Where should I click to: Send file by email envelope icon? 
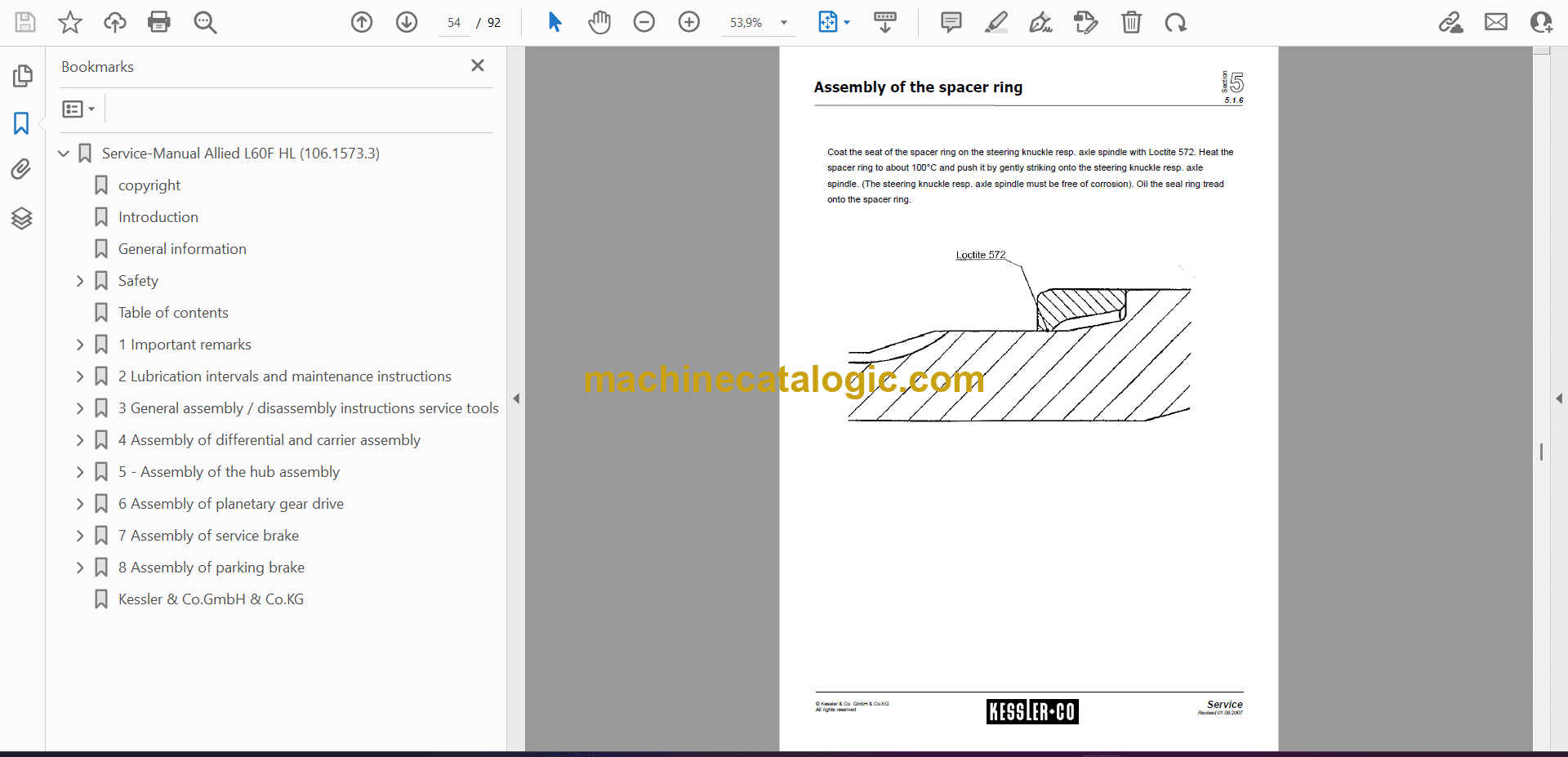(1496, 22)
